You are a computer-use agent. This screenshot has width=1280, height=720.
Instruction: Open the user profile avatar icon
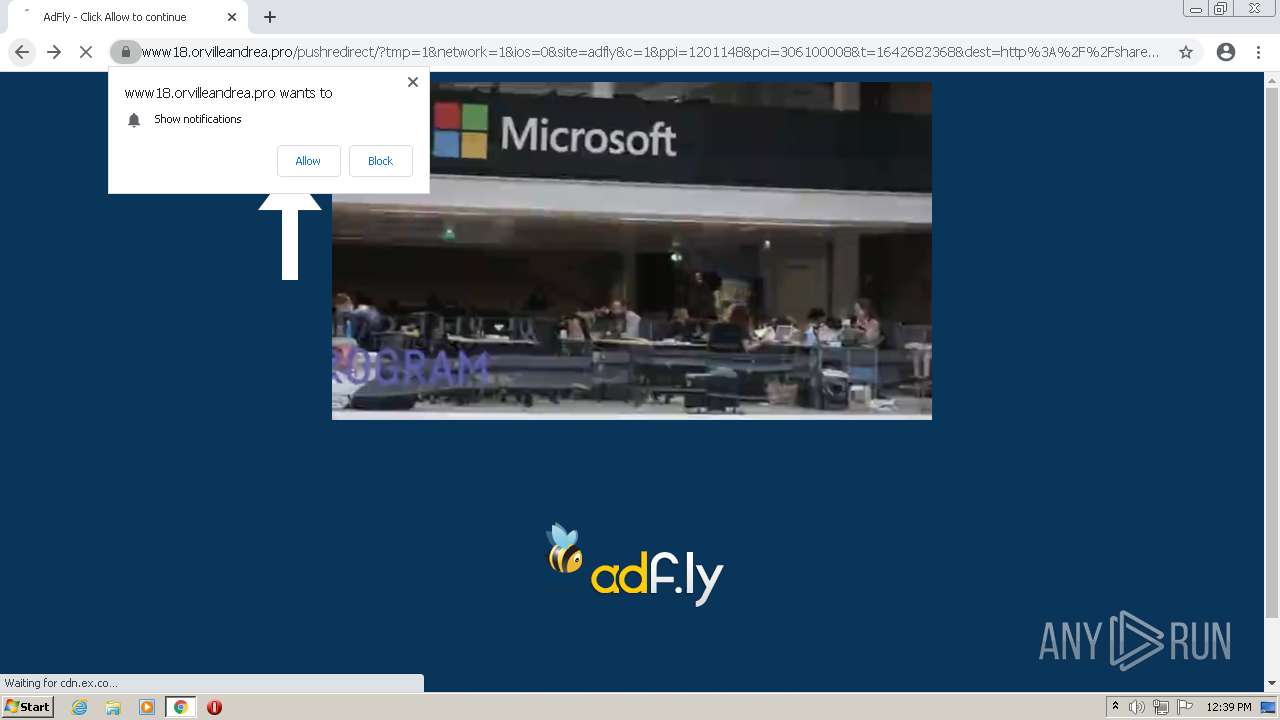[x=1226, y=52]
